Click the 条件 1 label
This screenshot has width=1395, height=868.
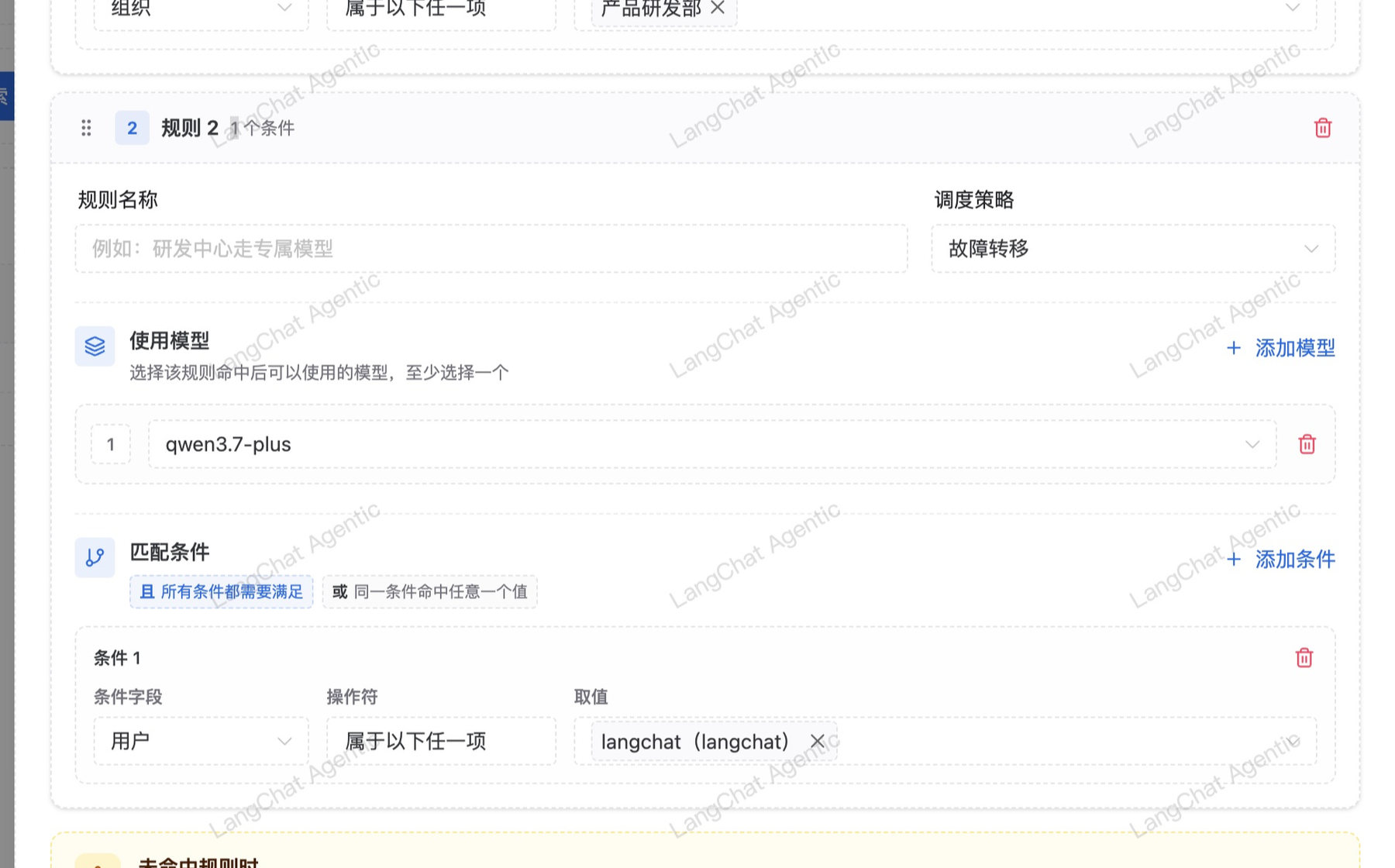point(117,658)
